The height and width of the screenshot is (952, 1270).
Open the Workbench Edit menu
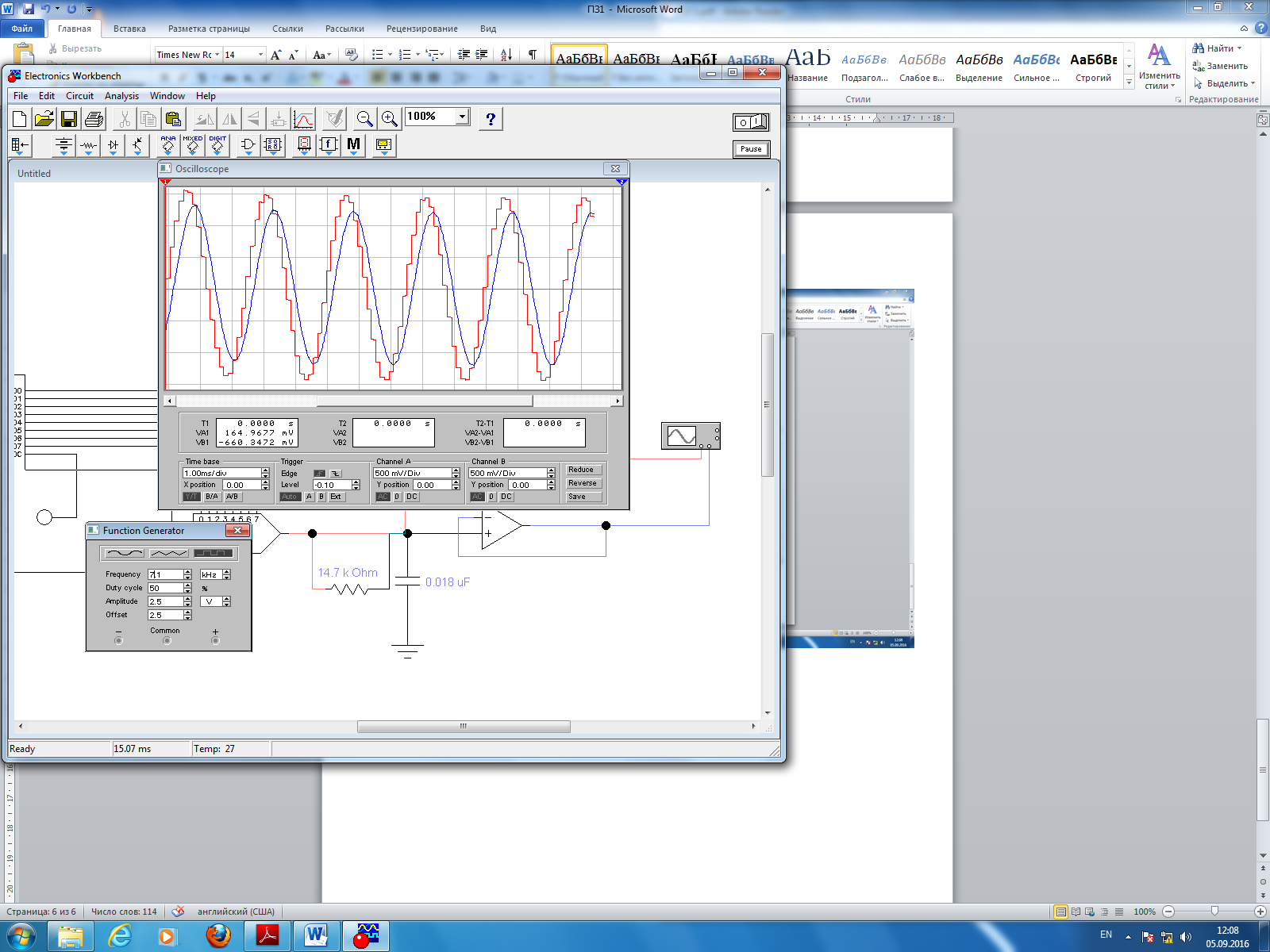click(x=47, y=96)
